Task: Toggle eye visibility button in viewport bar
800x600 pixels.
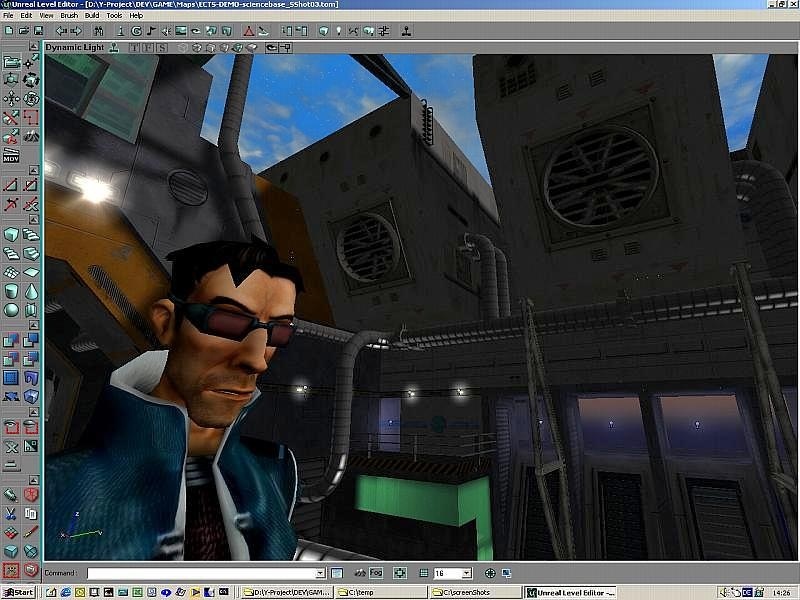Action: [272, 48]
